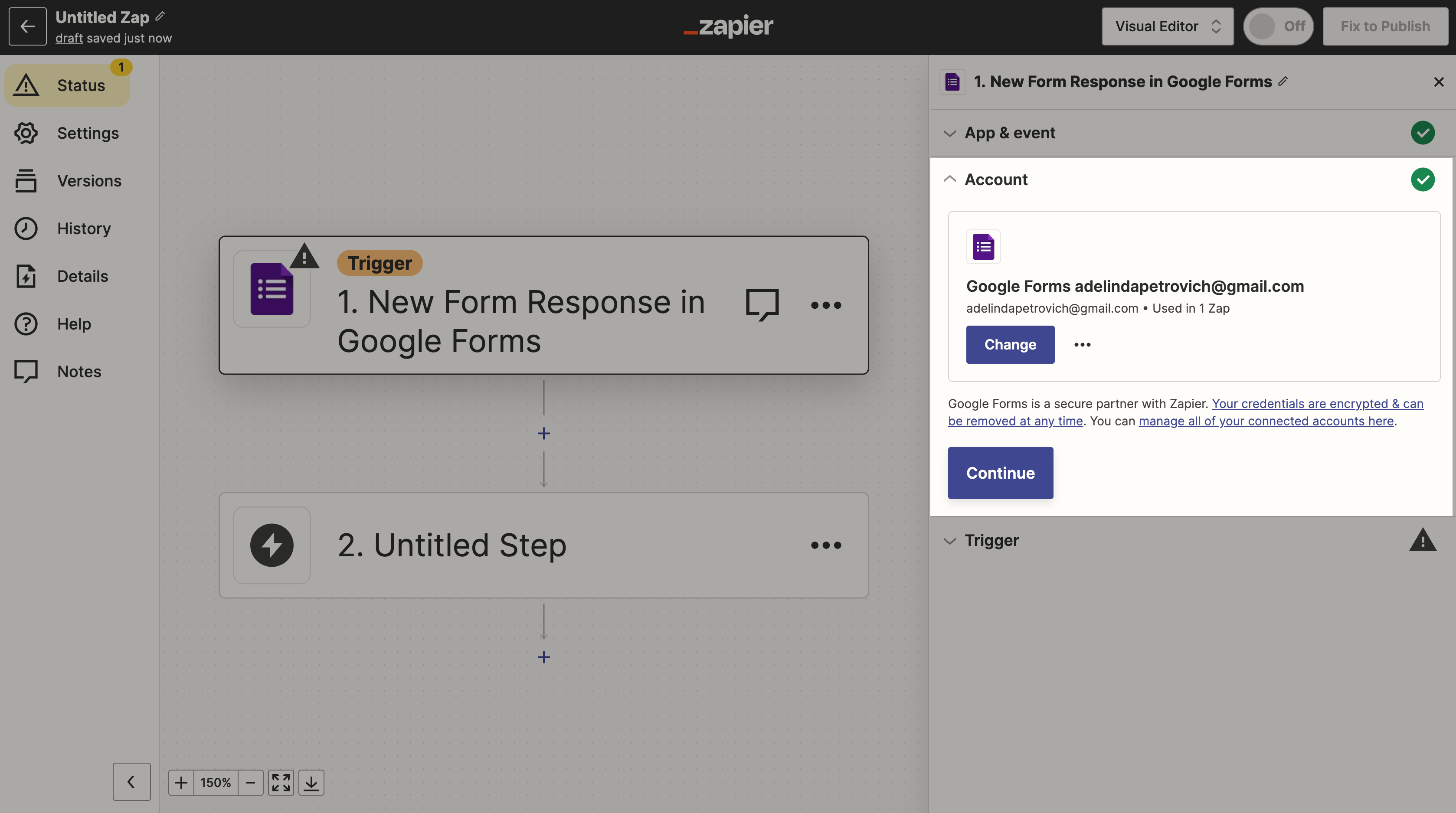
Task: Open Untitled Step three-dot menu
Action: pos(826,545)
